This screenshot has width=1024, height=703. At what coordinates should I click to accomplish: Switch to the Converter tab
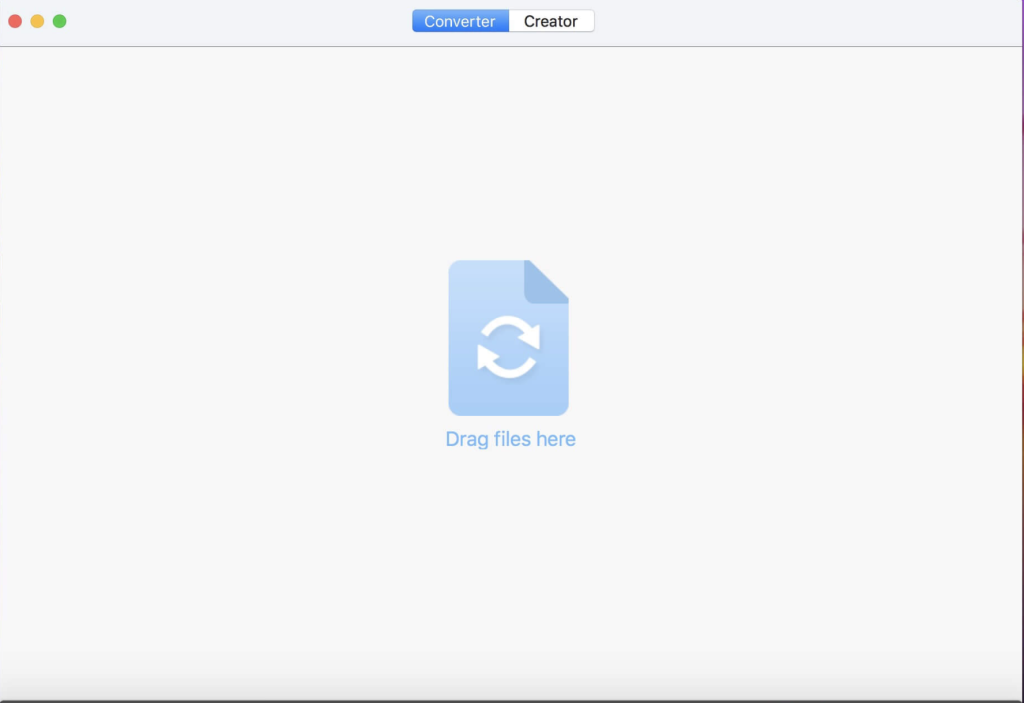460,21
